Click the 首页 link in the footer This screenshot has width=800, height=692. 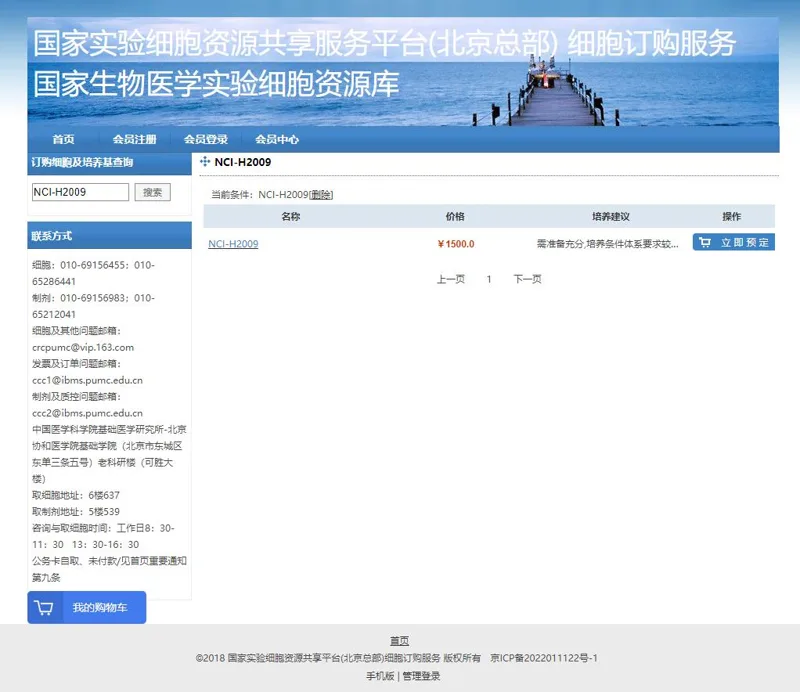[399, 640]
